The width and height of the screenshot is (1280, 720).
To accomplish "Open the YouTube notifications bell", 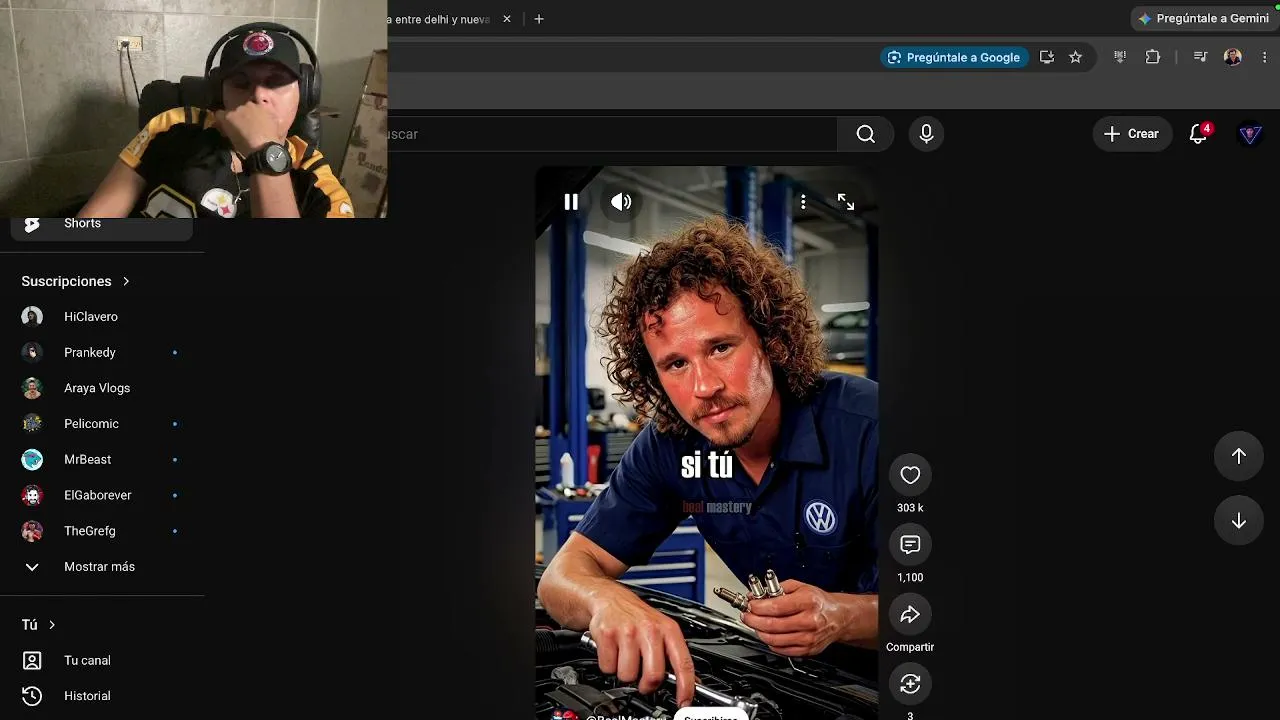I will 1198,134.
